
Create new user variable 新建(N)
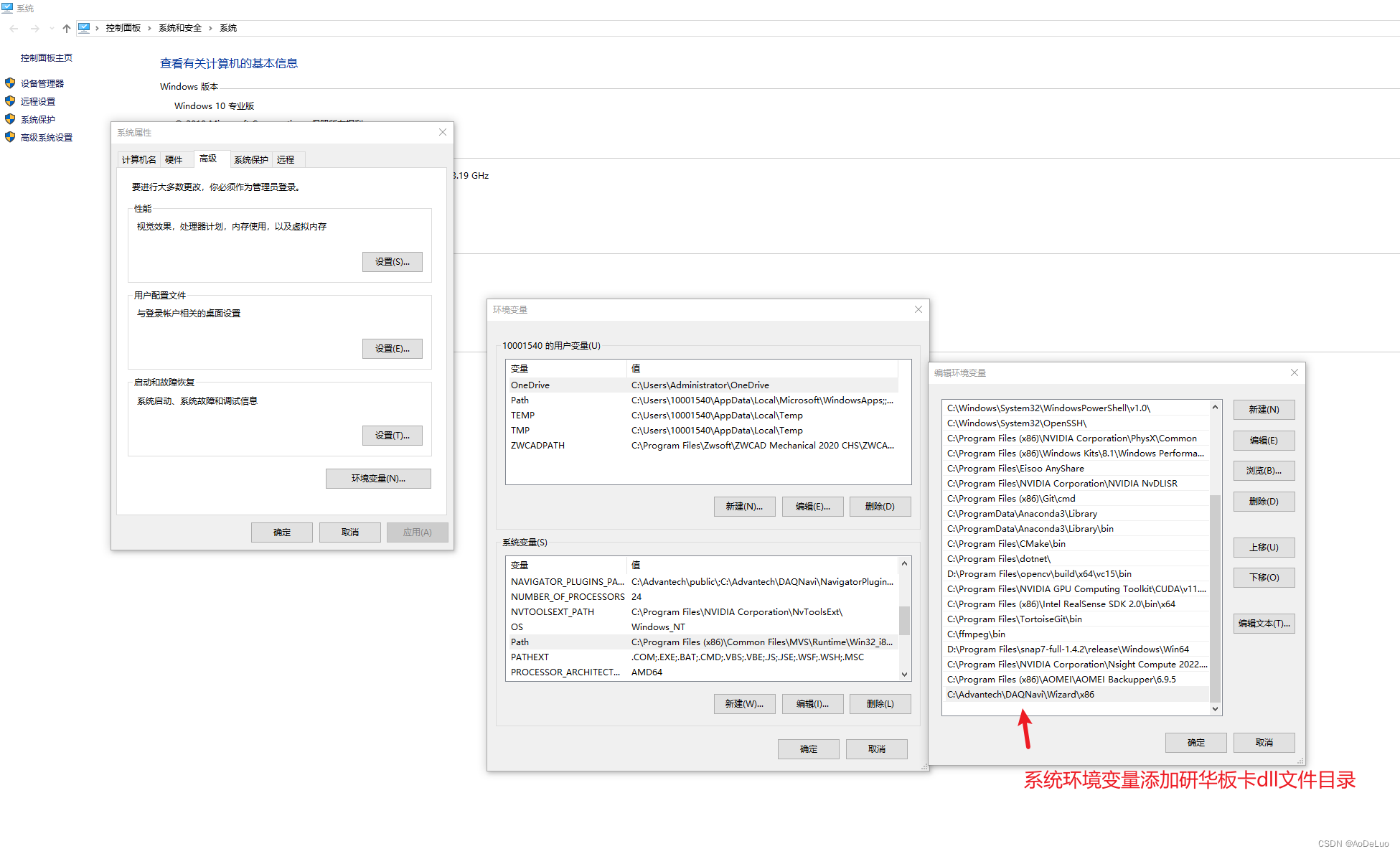(x=744, y=507)
